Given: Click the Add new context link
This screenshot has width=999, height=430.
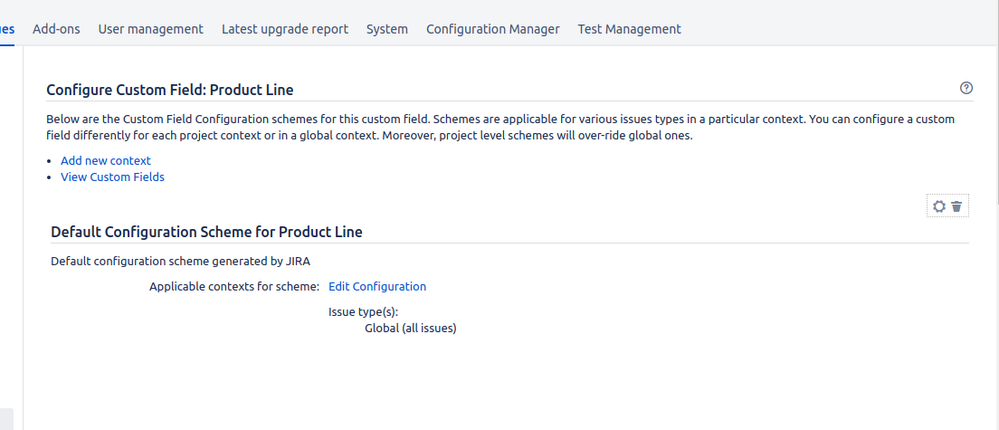Looking at the screenshot, I should click(x=106, y=160).
